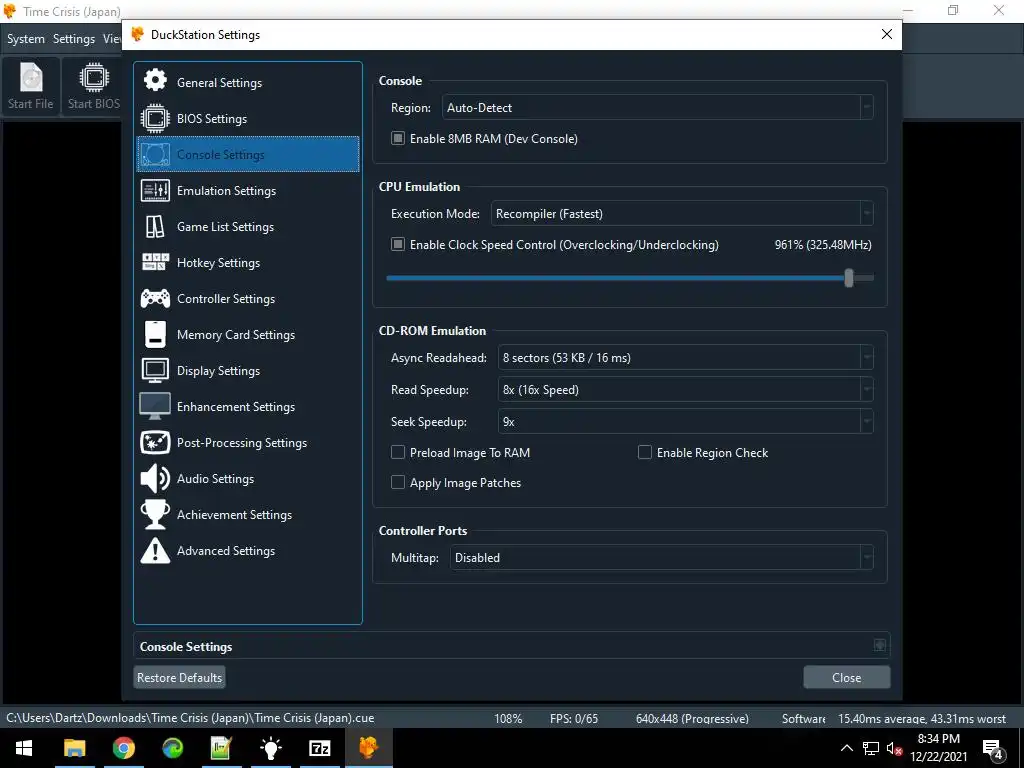This screenshot has height=768, width=1024.
Task: Close the DuckStation Settings dialog via X
Action: pyautogui.click(x=886, y=34)
